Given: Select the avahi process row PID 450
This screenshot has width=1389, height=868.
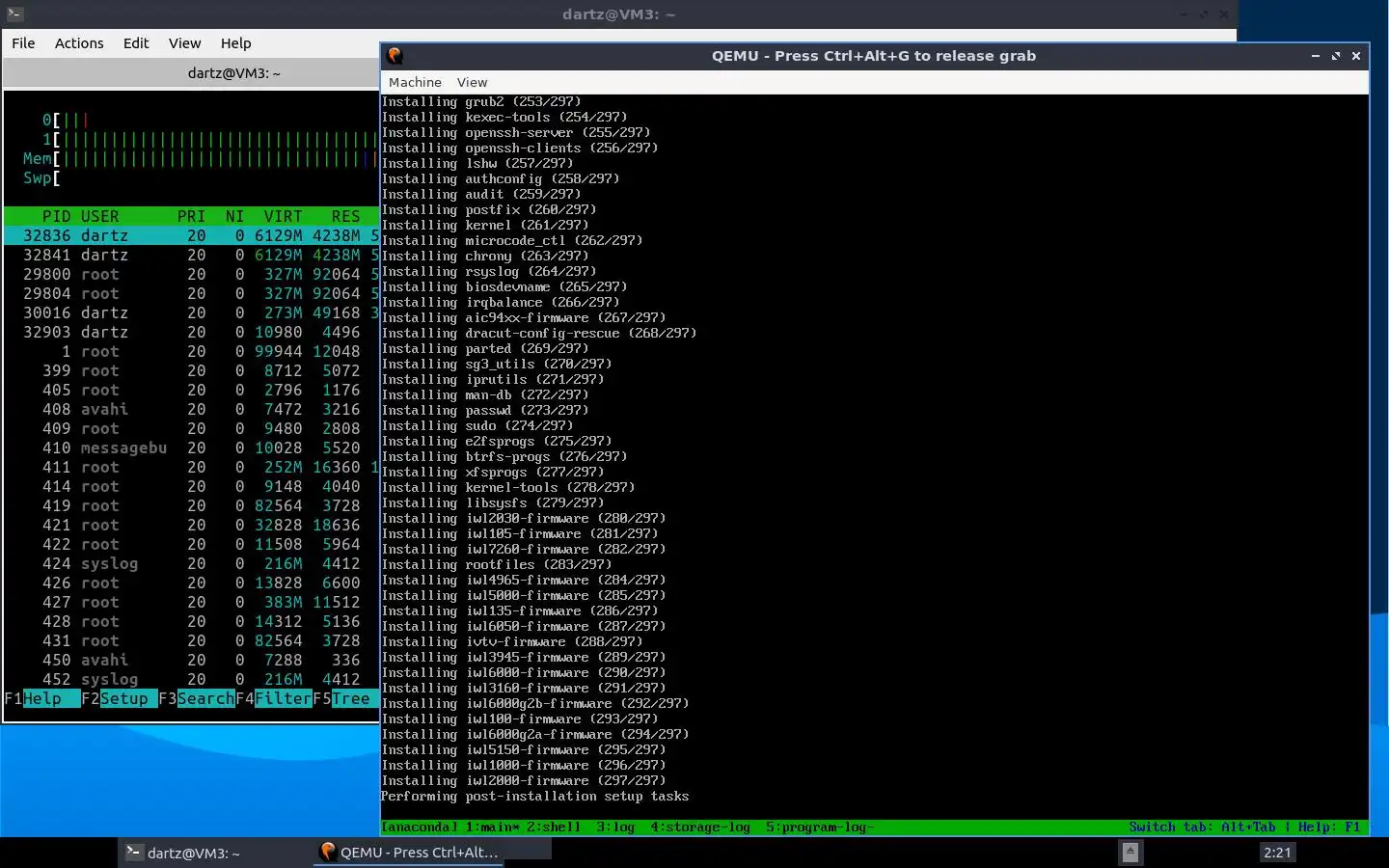Looking at the screenshot, I should pyautogui.click(x=192, y=660).
